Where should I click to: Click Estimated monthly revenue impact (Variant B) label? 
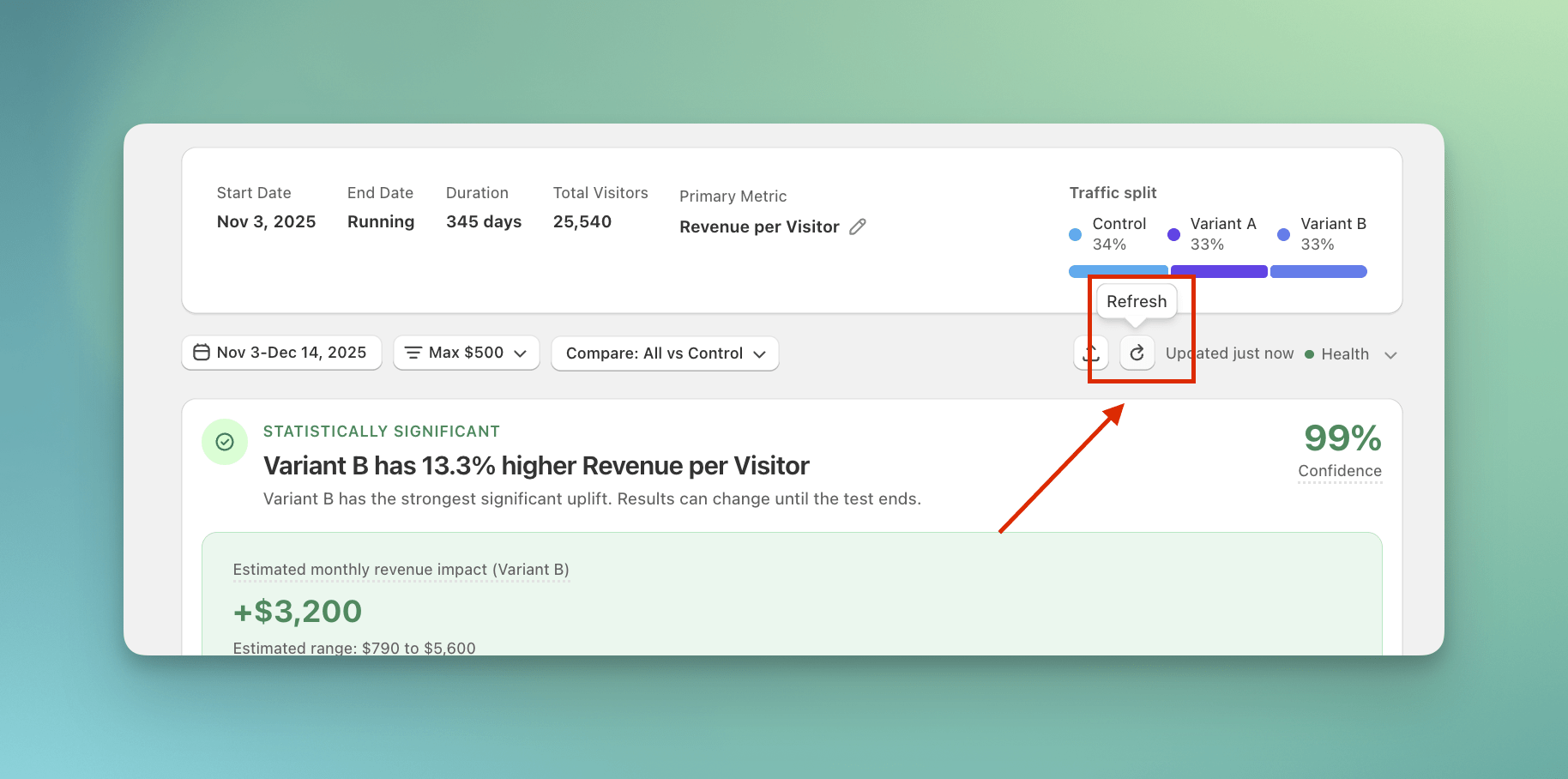(401, 570)
